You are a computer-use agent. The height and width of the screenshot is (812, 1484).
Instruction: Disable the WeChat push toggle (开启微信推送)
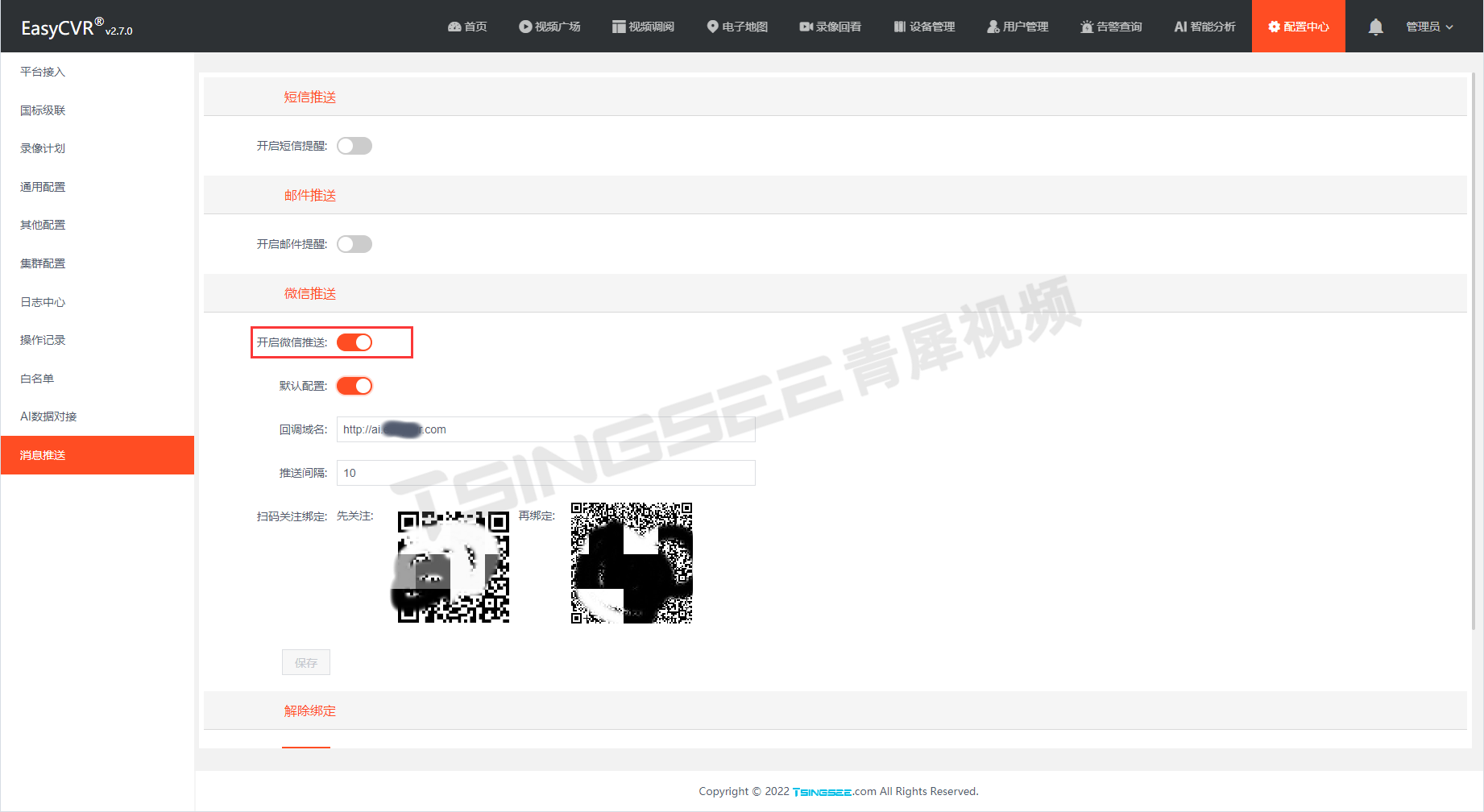pyautogui.click(x=354, y=342)
